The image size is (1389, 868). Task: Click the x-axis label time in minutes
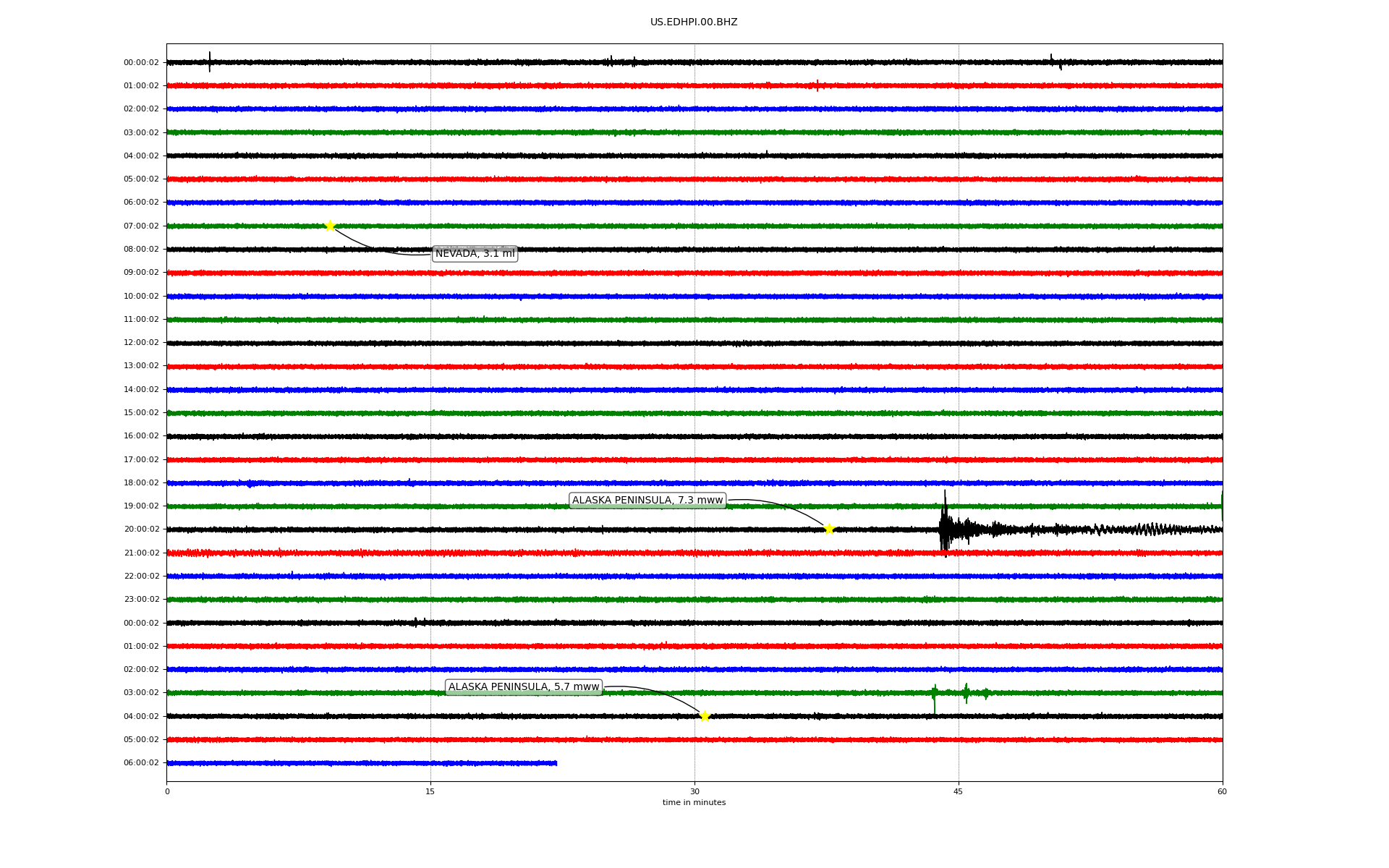[694, 803]
